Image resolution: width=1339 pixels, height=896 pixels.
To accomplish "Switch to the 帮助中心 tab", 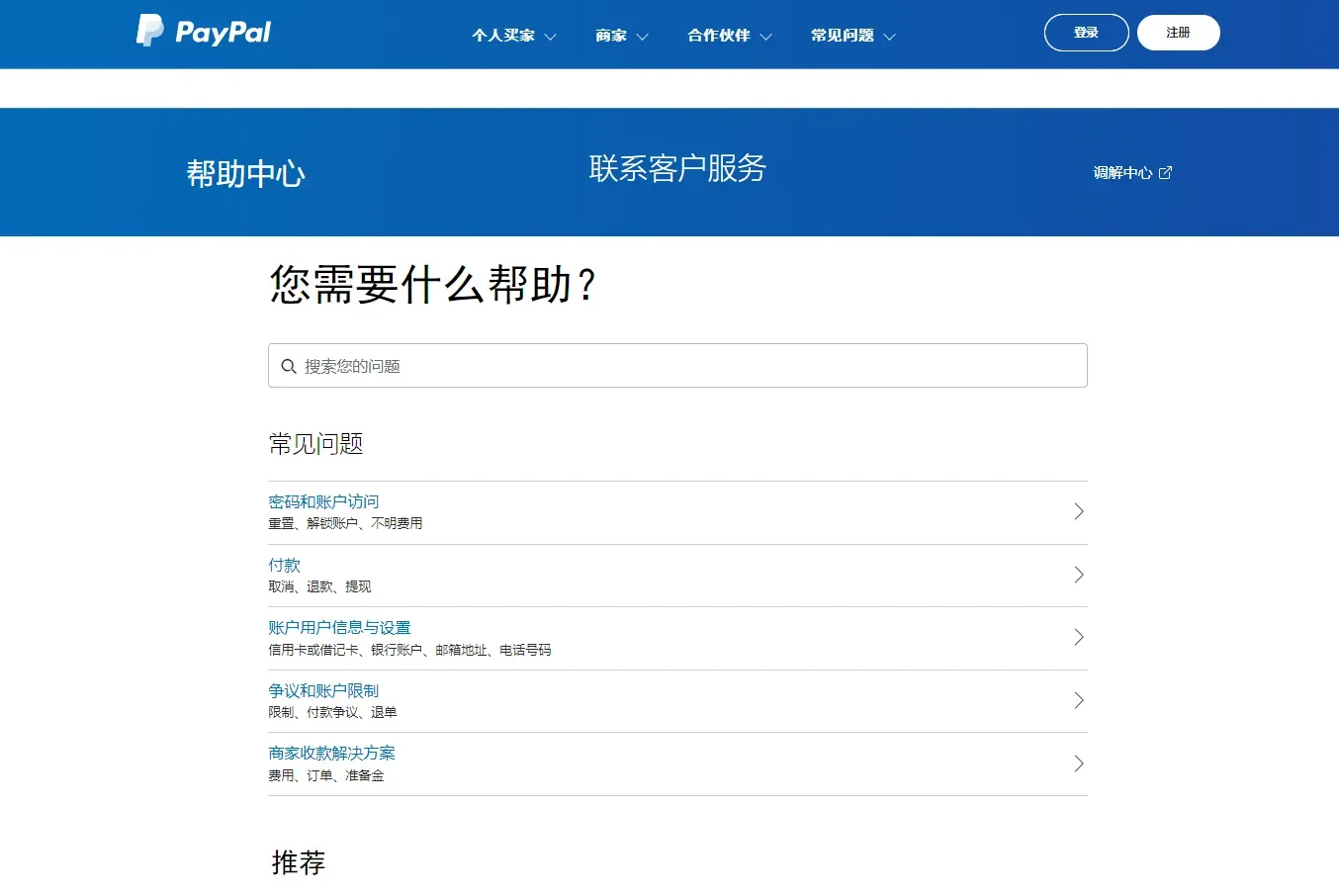I will pos(245,174).
